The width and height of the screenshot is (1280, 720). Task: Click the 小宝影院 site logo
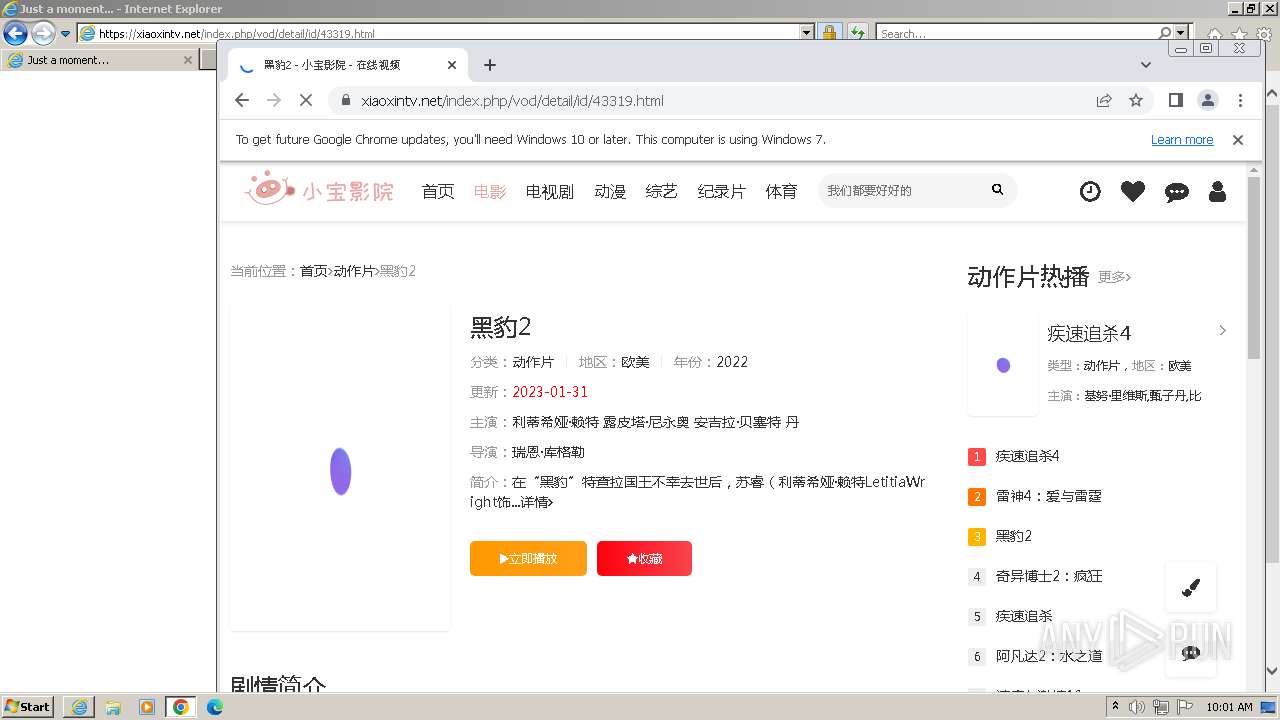pyautogui.click(x=320, y=188)
